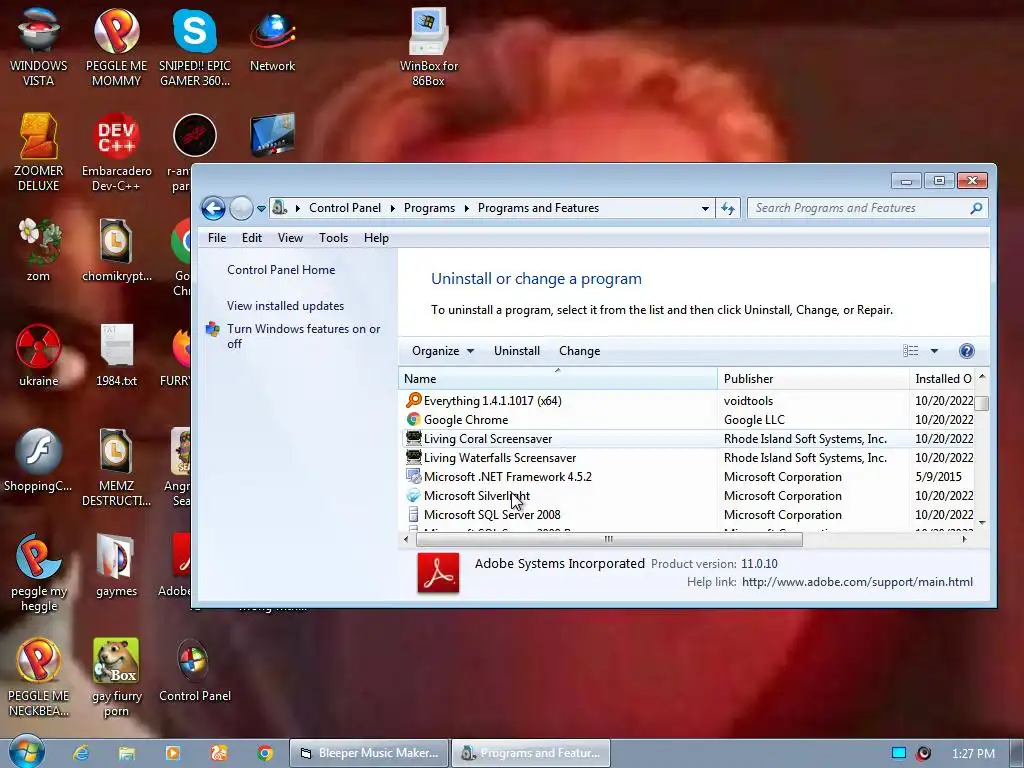Select Everything 1.4.1.1017 (x64) row
The image size is (1024, 768).
[x=686, y=400]
